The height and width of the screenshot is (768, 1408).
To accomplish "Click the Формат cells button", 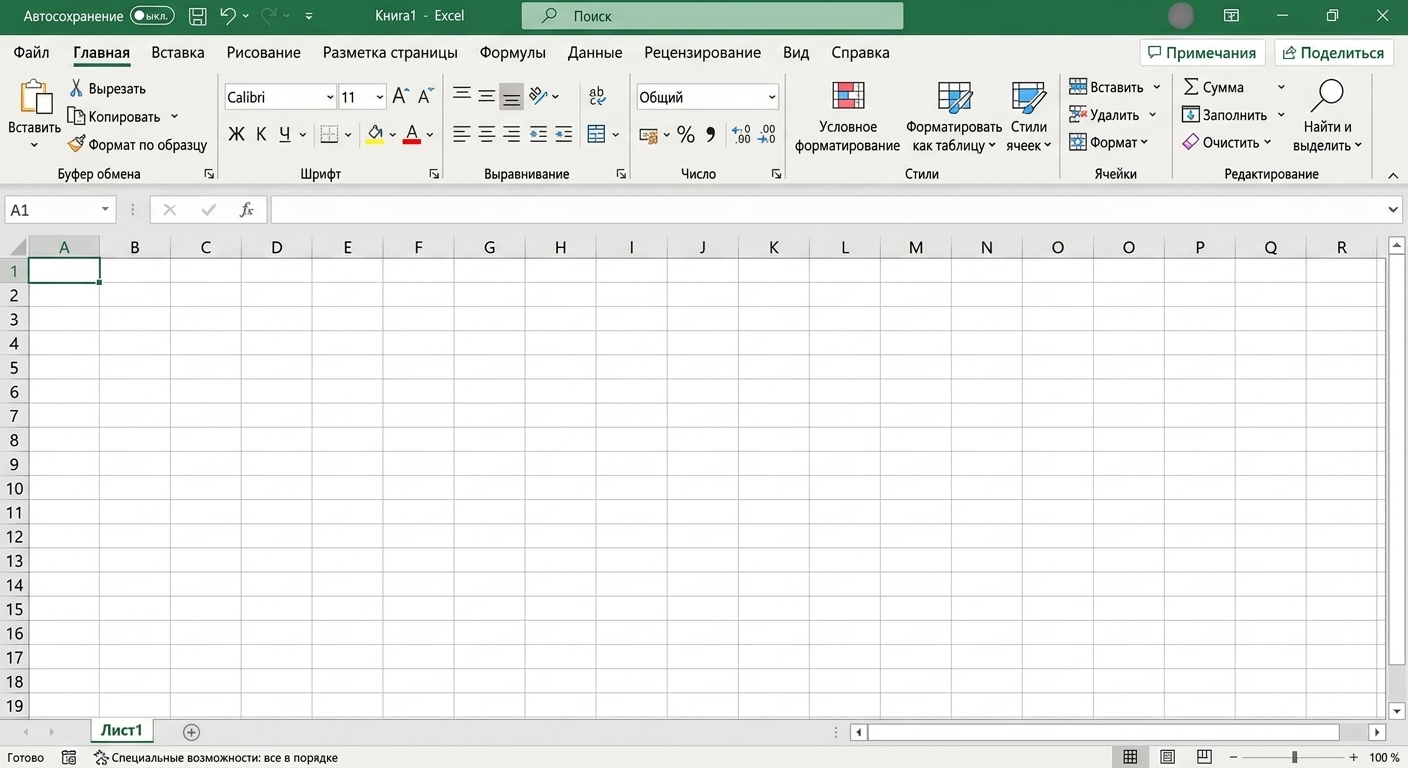I will (1108, 143).
